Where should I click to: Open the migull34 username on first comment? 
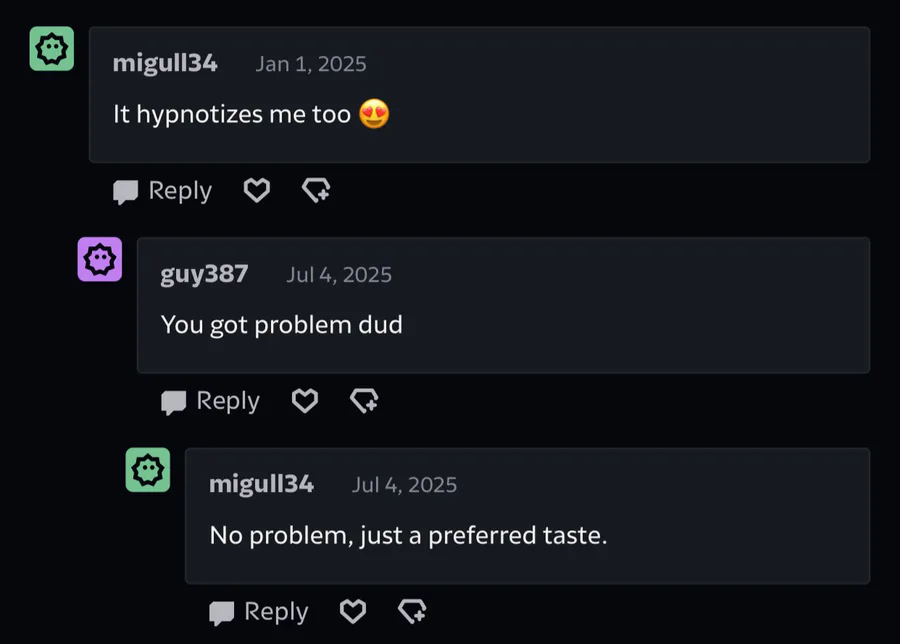(x=165, y=63)
